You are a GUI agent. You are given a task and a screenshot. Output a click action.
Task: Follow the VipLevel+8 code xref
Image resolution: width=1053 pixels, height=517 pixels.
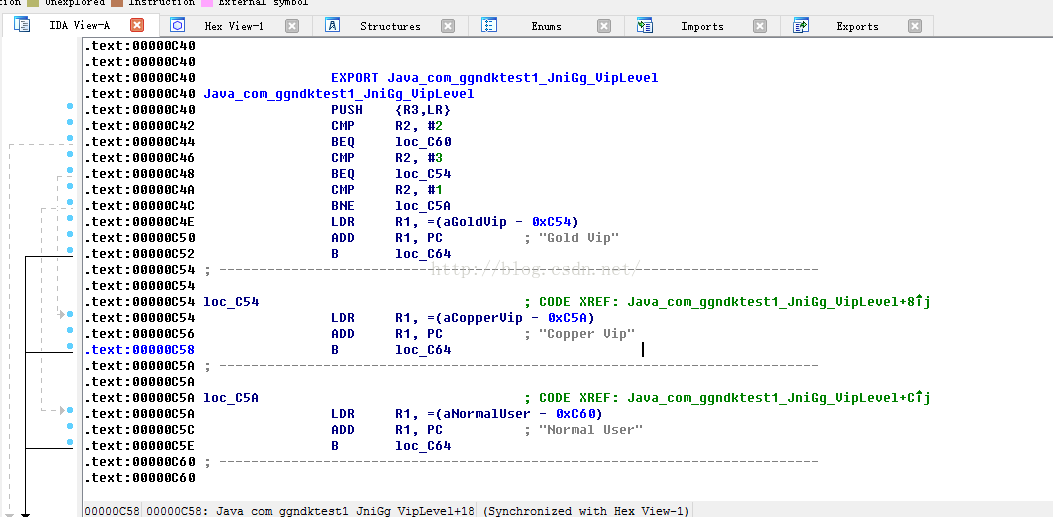pos(778,302)
